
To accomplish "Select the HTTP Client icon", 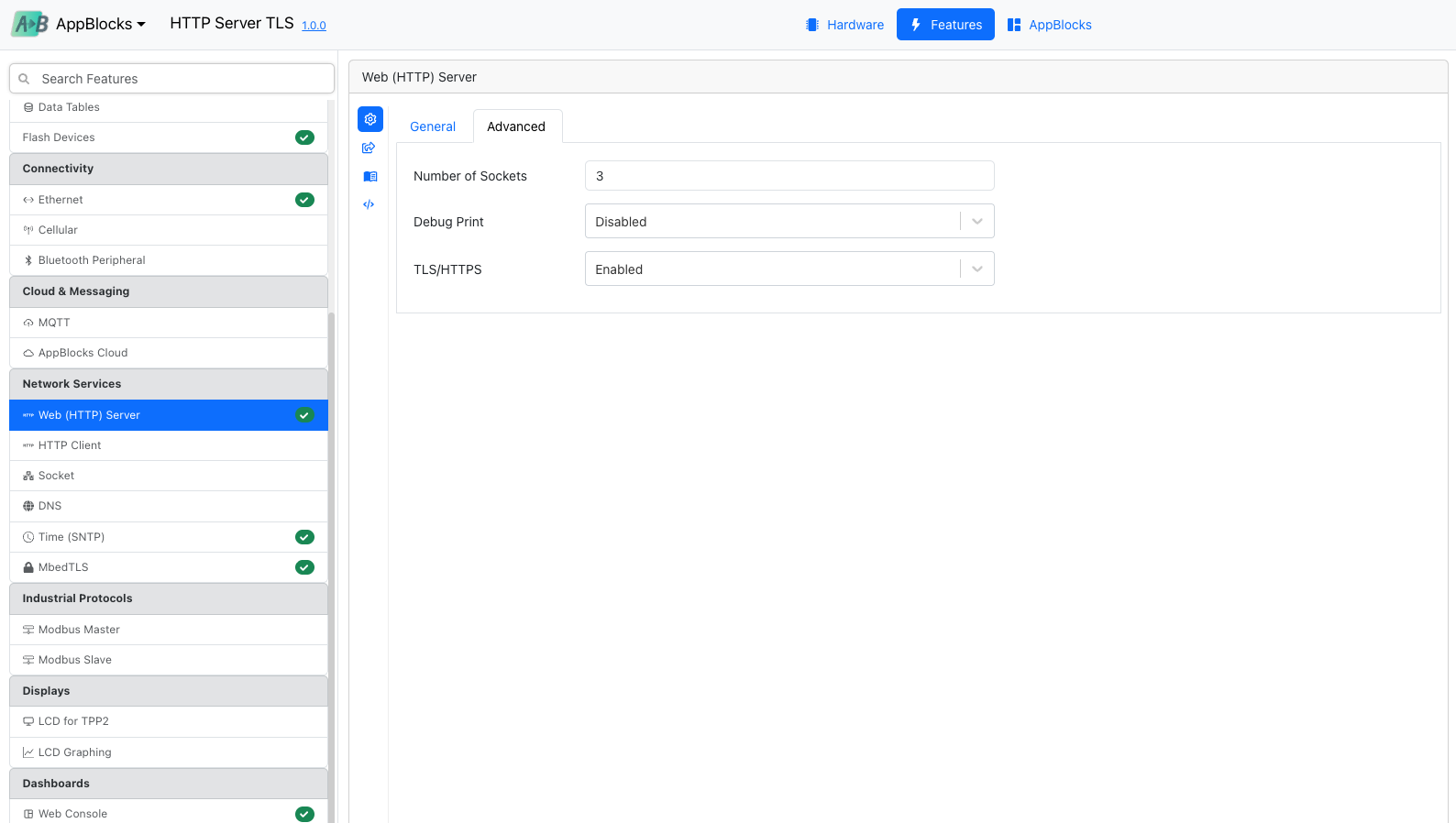I will 28,445.
